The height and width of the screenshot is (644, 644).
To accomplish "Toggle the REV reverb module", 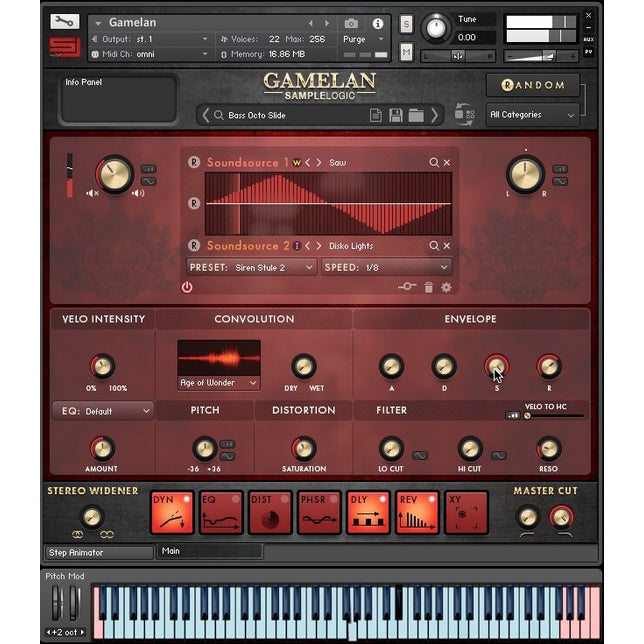I will point(417,513).
